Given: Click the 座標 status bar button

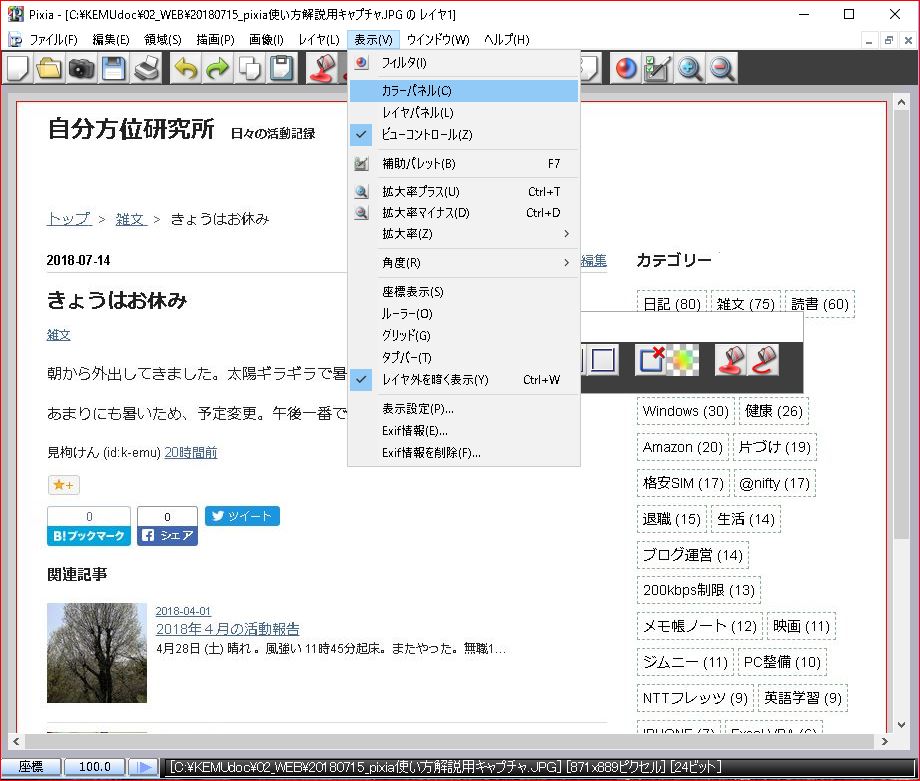Looking at the screenshot, I should click(31, 767).
